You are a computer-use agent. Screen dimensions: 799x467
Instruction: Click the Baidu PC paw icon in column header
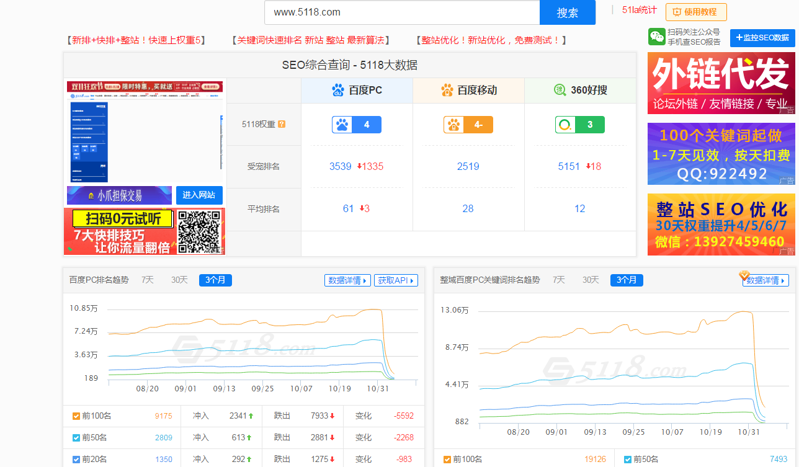[x=338, y=90]
